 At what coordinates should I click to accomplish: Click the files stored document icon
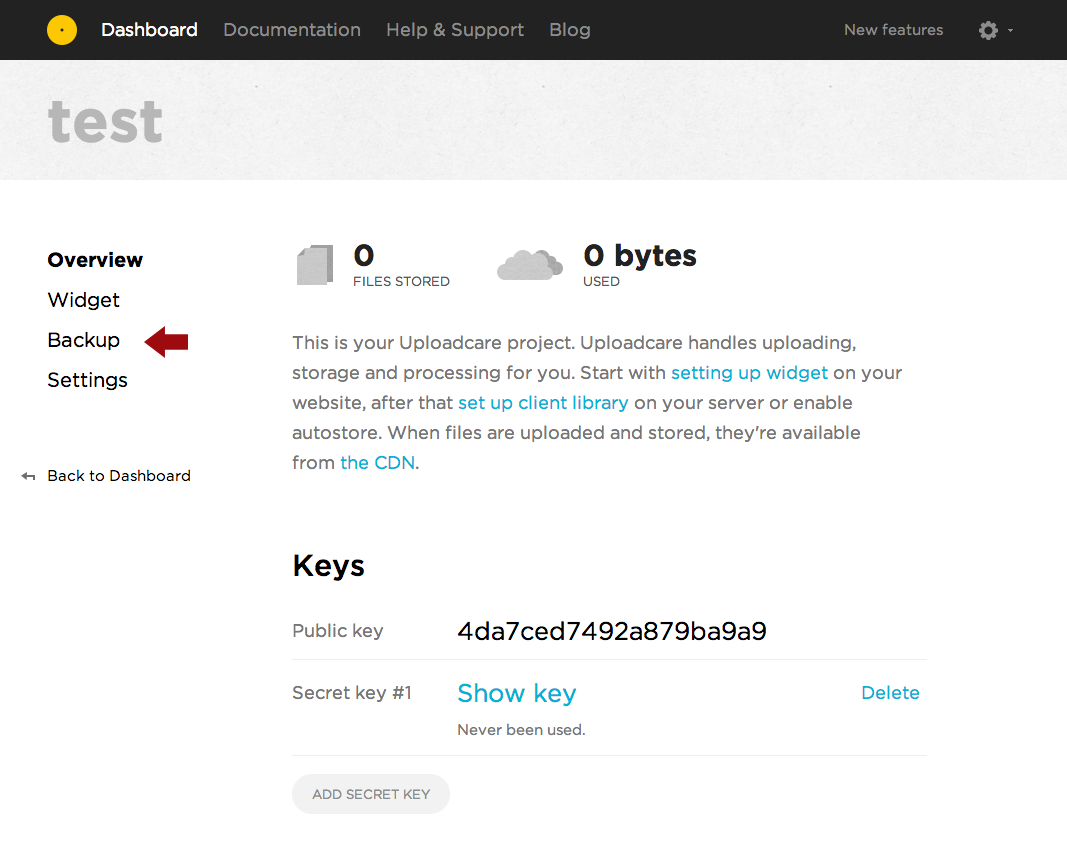315,266
